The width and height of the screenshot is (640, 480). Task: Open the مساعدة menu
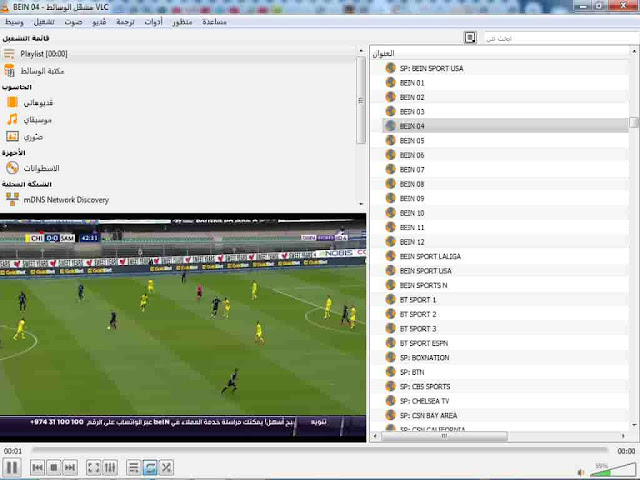click(214, 22)
